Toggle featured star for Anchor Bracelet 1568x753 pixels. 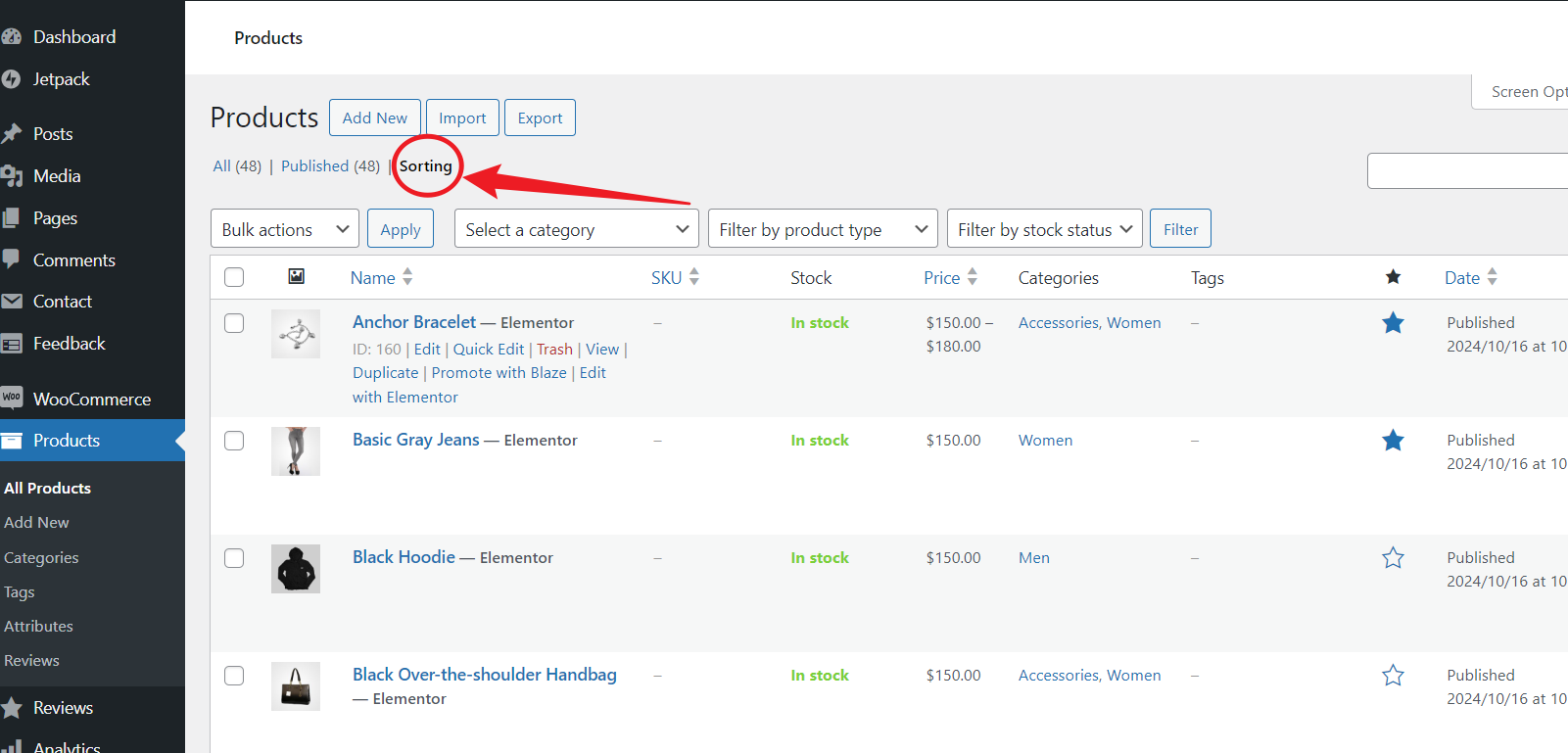(1393, 323)
